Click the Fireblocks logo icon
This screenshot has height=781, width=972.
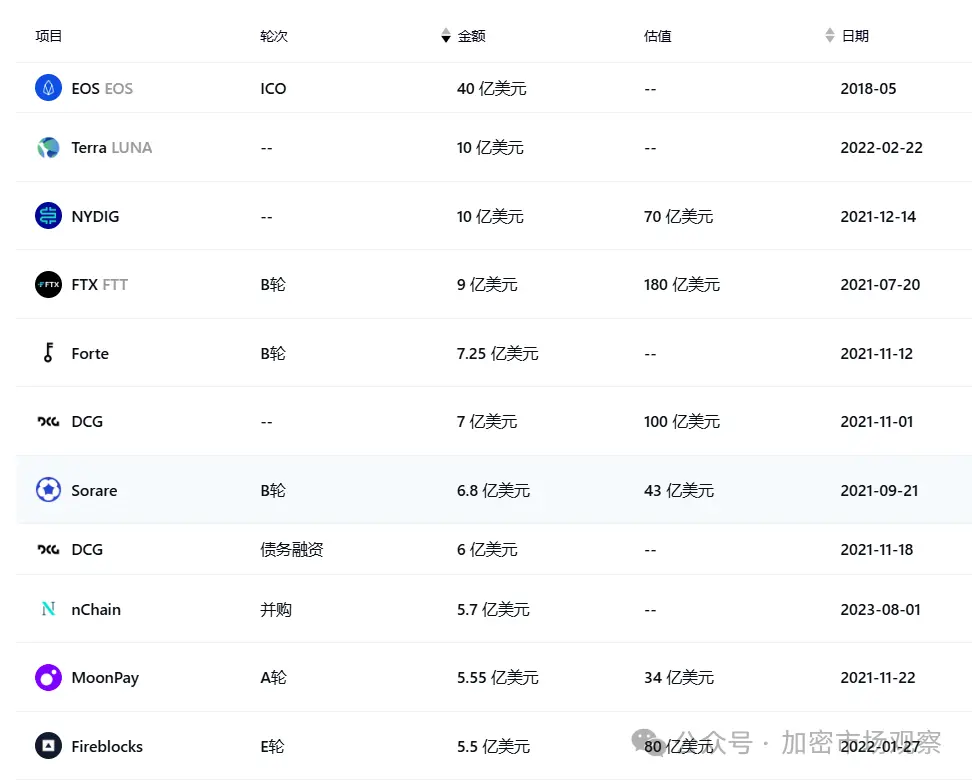(48, 746)
